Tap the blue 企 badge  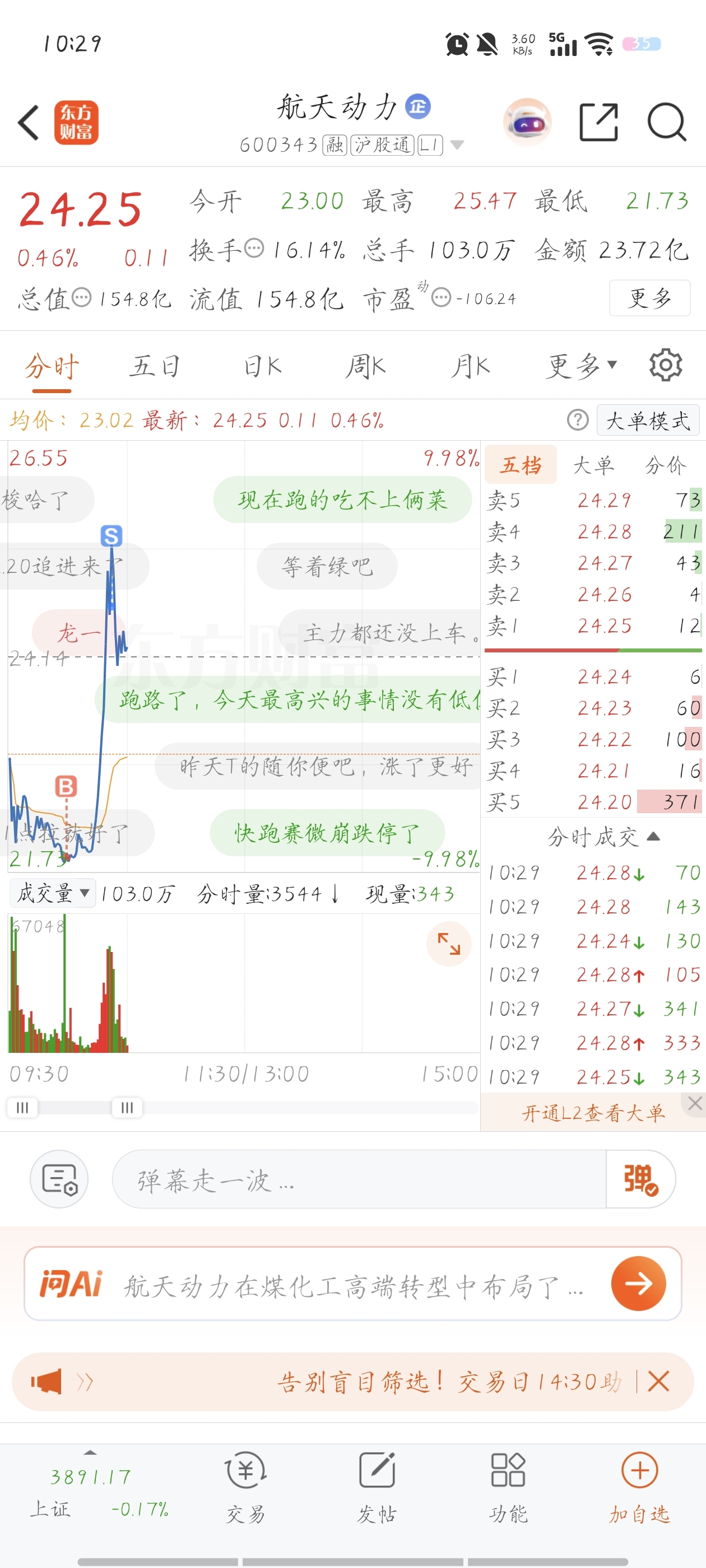tap(418, 106)
